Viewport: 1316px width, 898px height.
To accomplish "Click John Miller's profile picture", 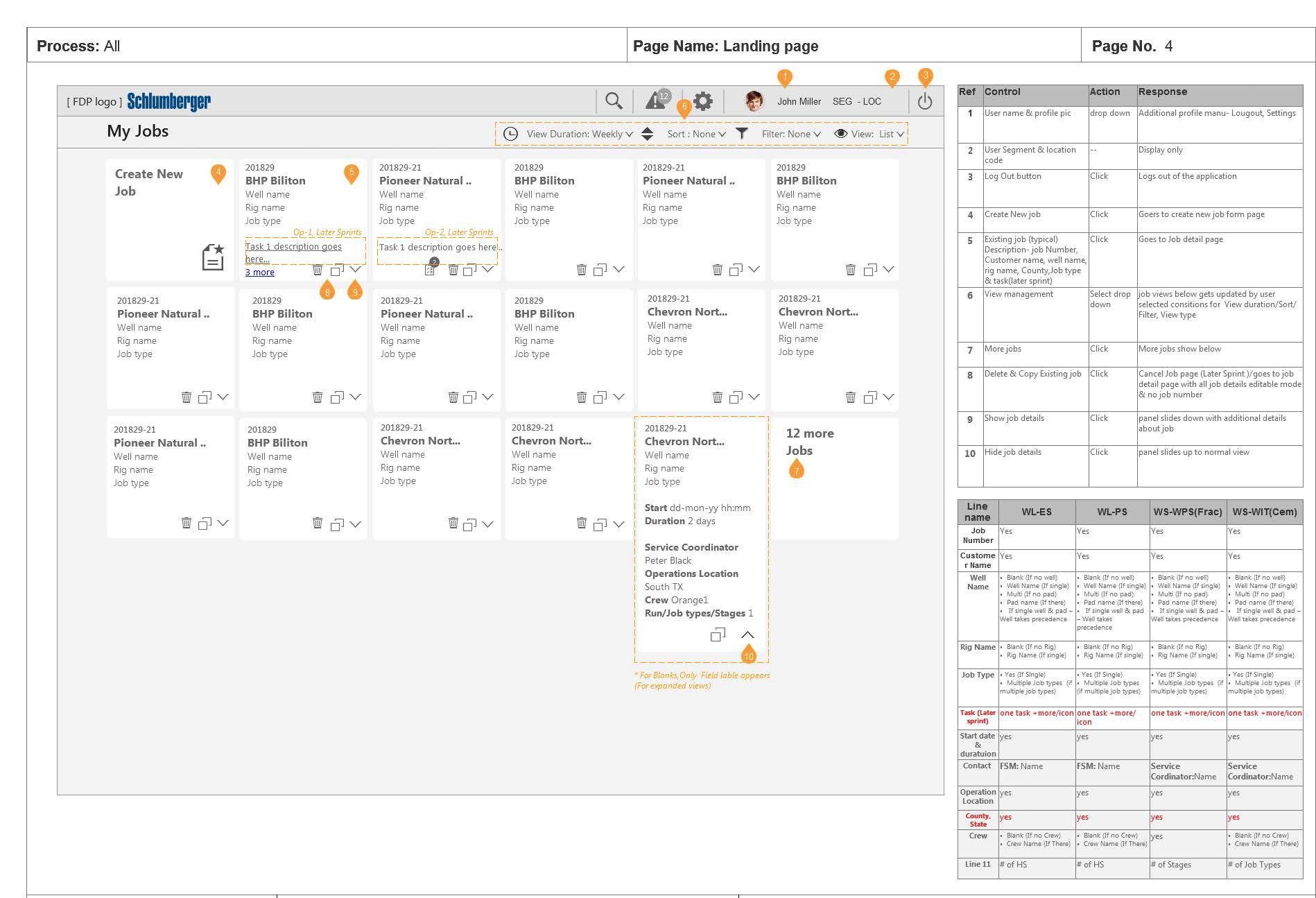I will tap(754, 101).
